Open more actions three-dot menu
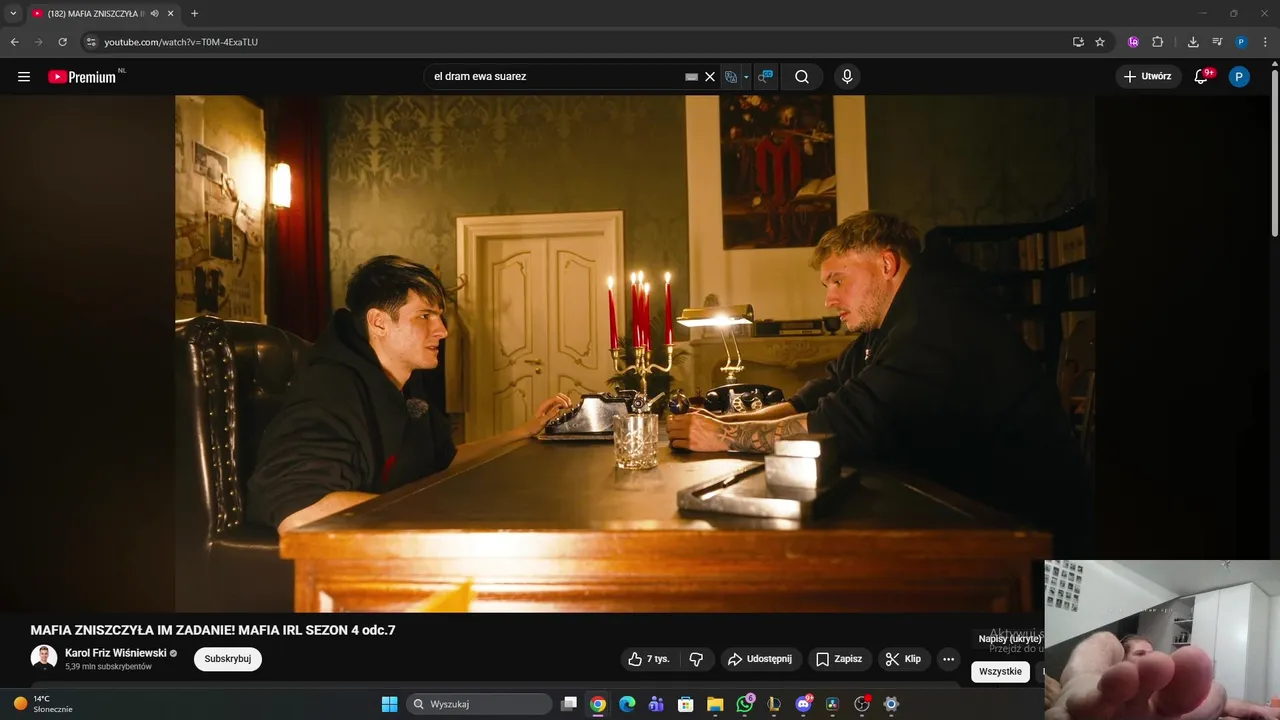The width and height of the screenshot is (1280, 720). tap(948, 659)
